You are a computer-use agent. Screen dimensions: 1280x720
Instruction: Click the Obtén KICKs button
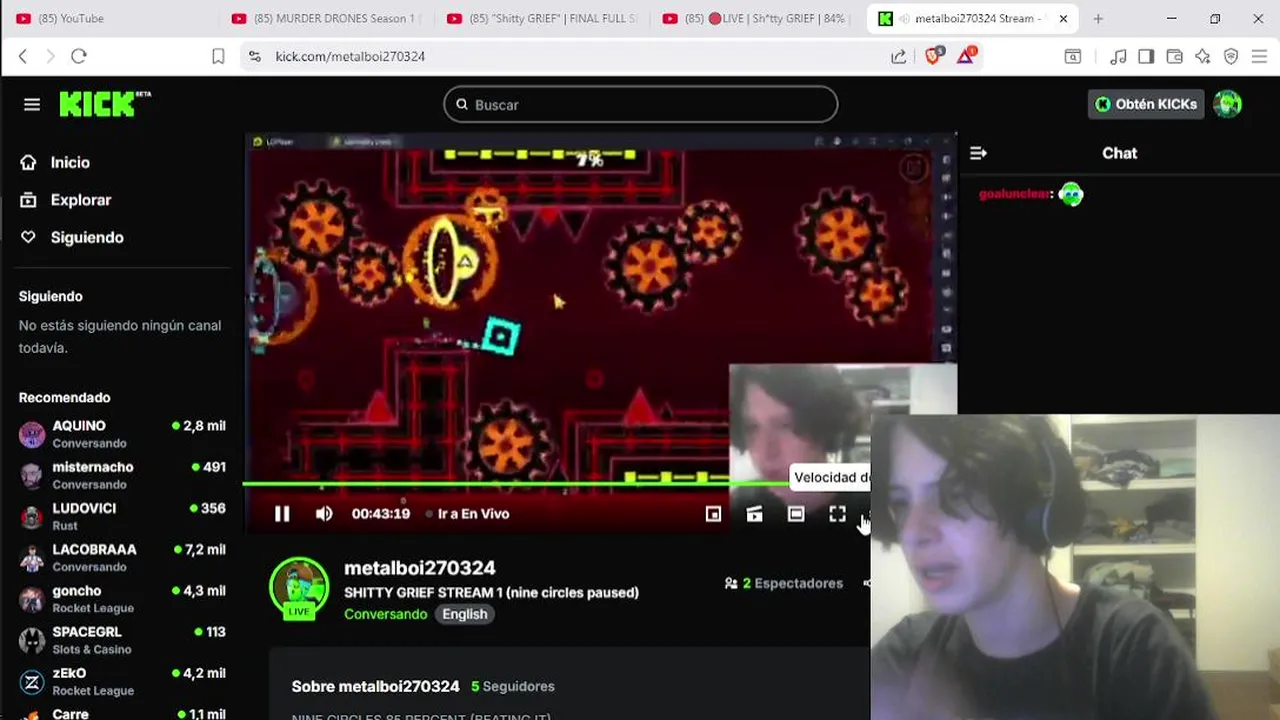1147,104
